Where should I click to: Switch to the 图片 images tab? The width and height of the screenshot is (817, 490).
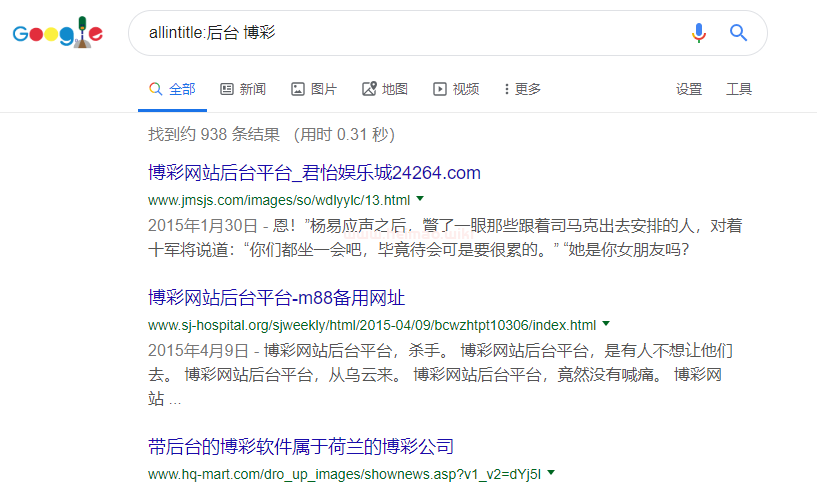click(x=313, y=89)
